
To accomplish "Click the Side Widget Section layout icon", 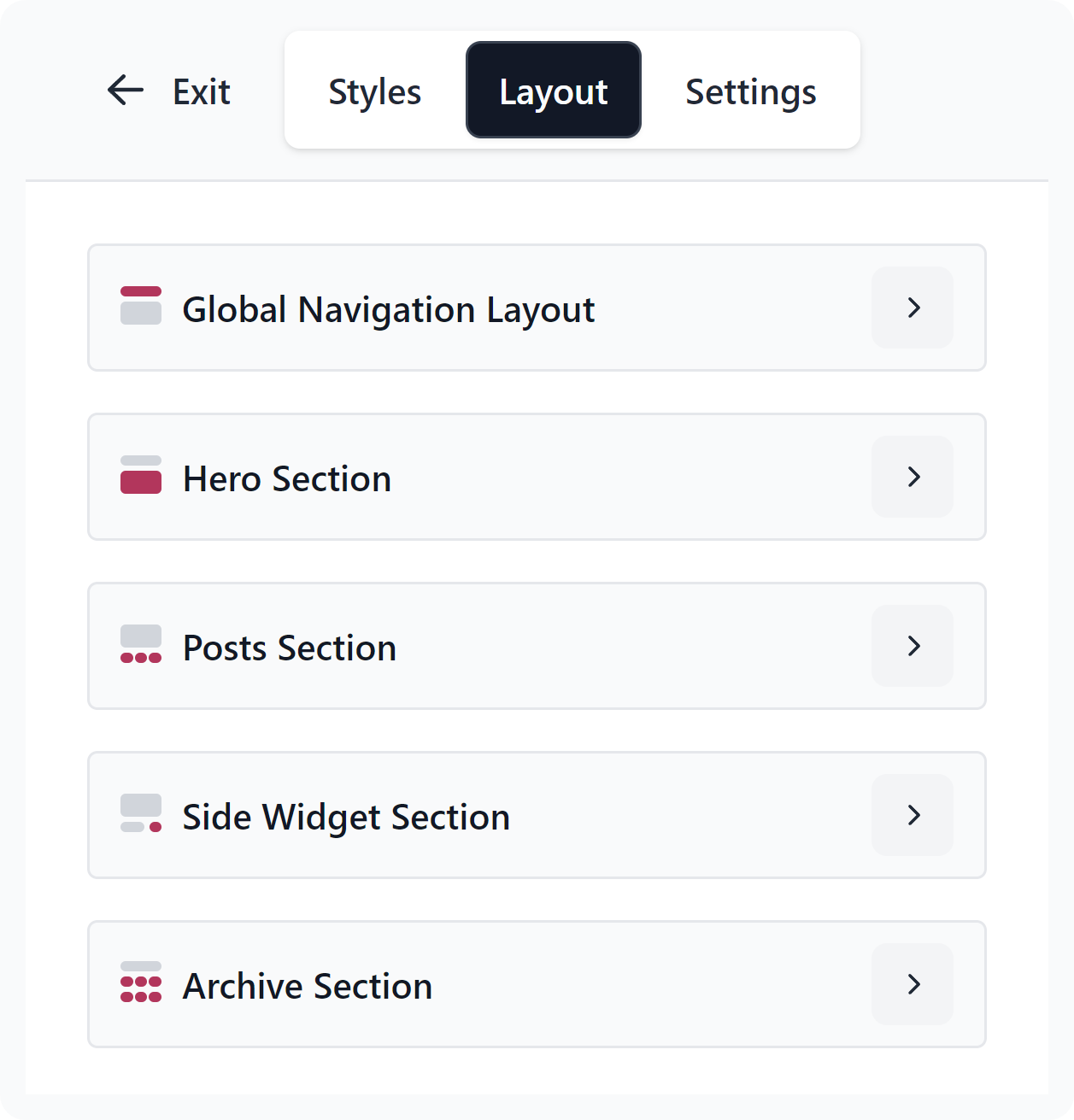I will pyautogui.click(x=140, y=815).
